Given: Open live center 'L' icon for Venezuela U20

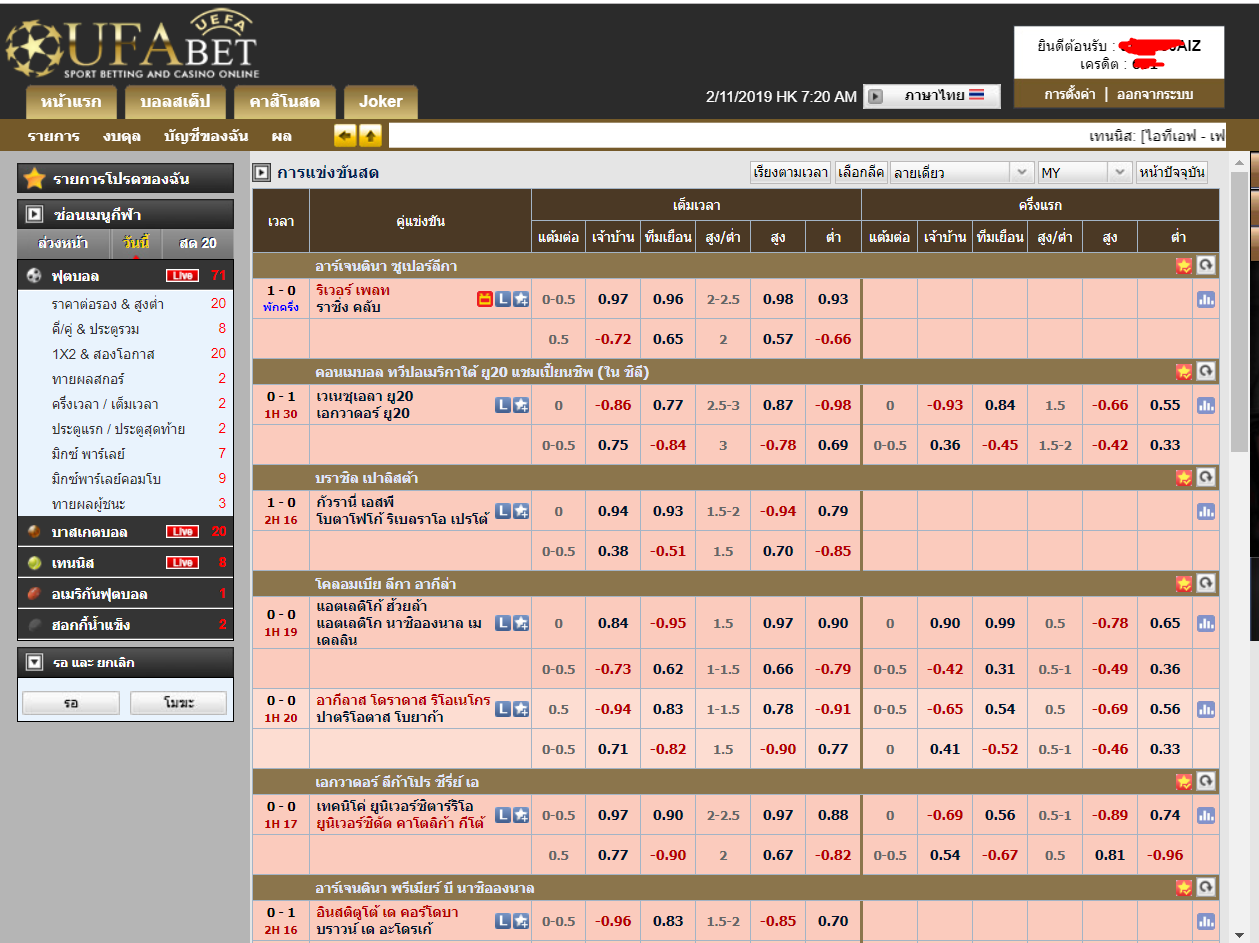Looking at the screenshot, I should coord(503,405).
